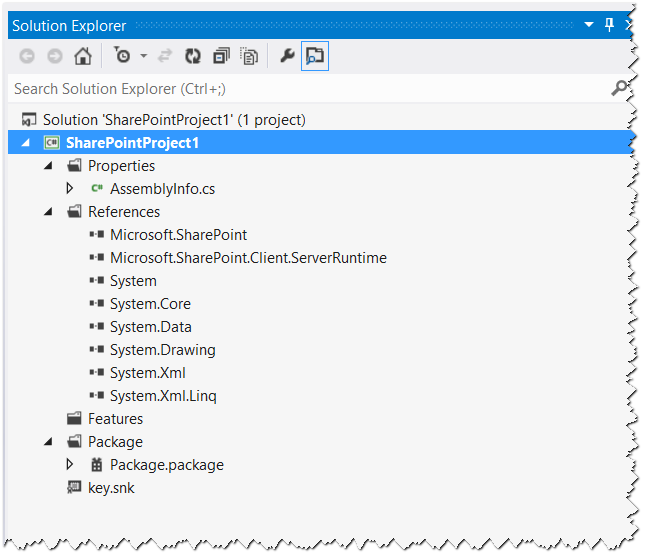Screen dimensions: 648x559
Task: Expand AssemblyInfo.cs node
Action: click(70, 188)
